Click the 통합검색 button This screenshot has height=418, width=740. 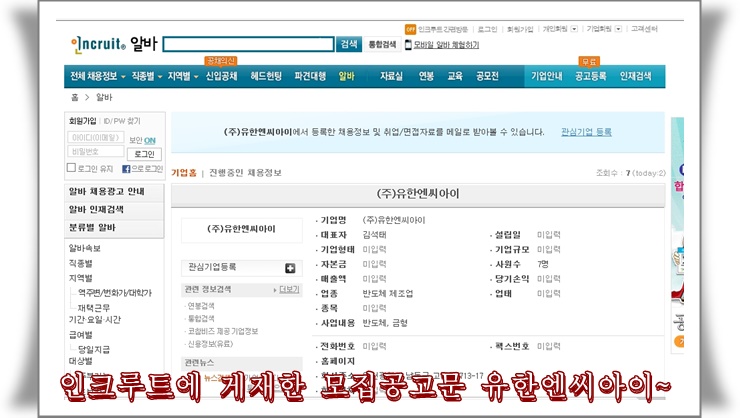tap(382, 44)
